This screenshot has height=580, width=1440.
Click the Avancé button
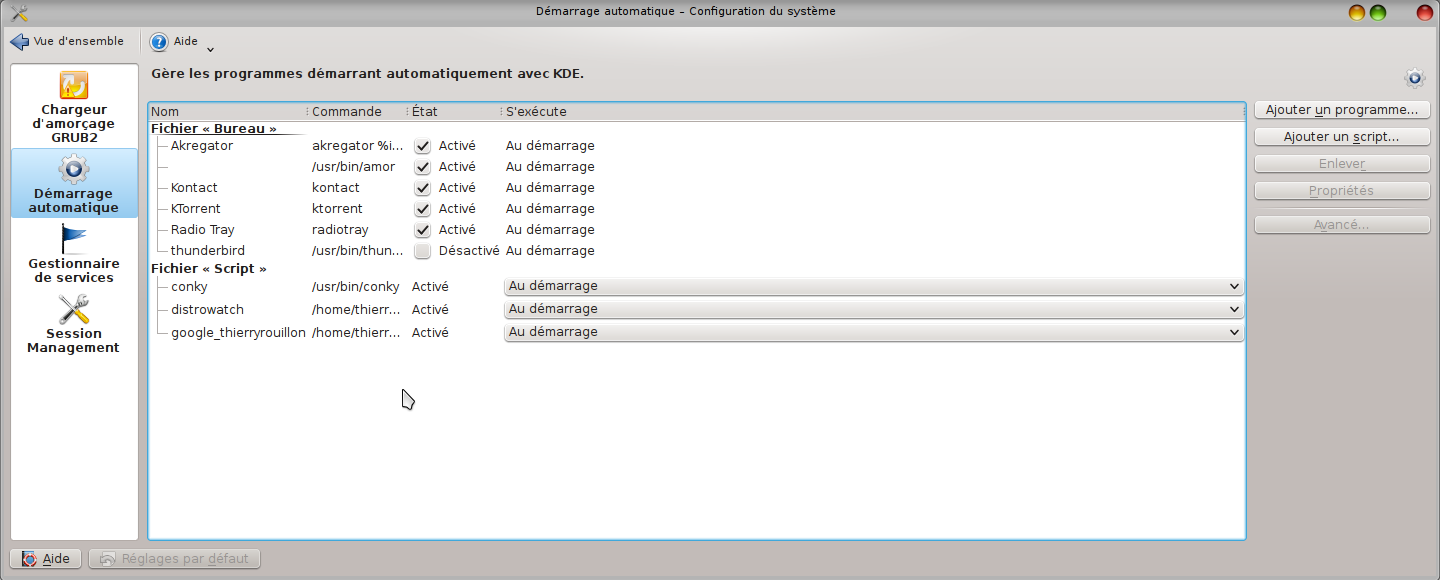(1342, 225)
